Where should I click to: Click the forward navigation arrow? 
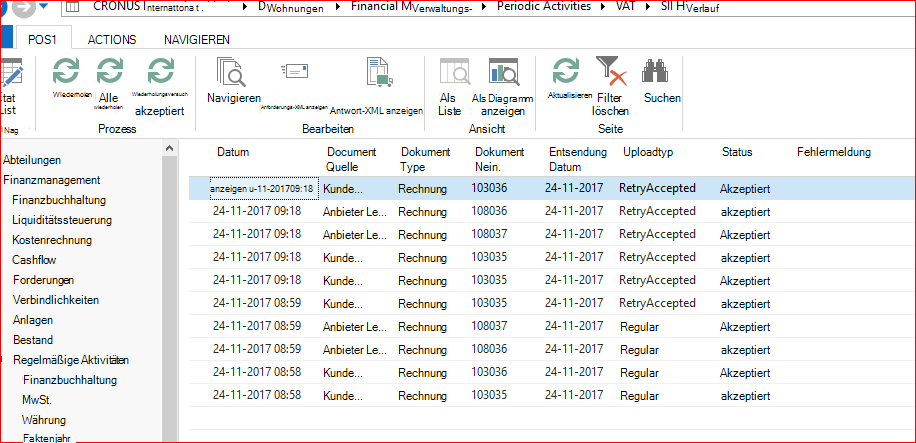[22, 7]
